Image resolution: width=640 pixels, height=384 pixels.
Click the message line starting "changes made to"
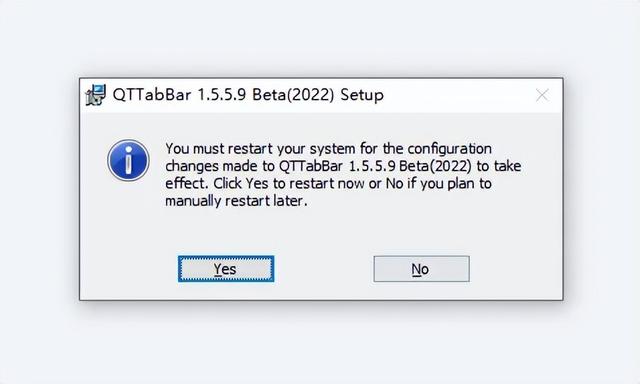343,166
